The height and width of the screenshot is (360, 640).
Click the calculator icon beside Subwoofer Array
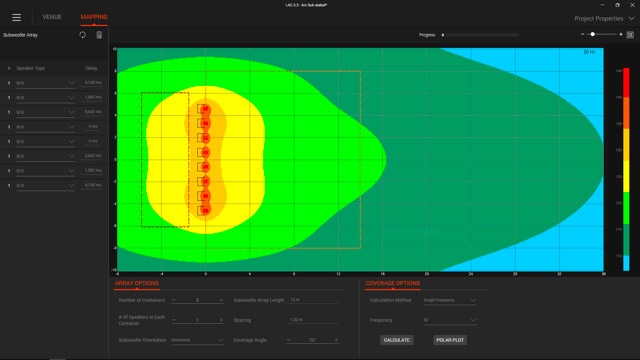[x=99, y=35]
